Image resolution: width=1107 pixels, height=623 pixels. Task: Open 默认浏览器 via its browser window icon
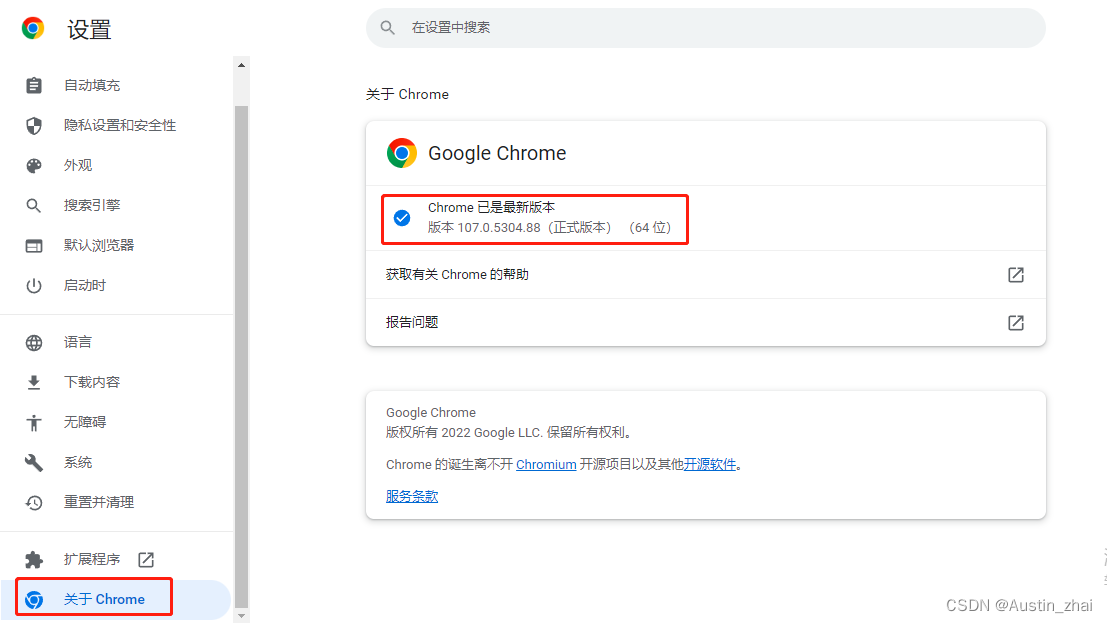(x=33, y=246)
